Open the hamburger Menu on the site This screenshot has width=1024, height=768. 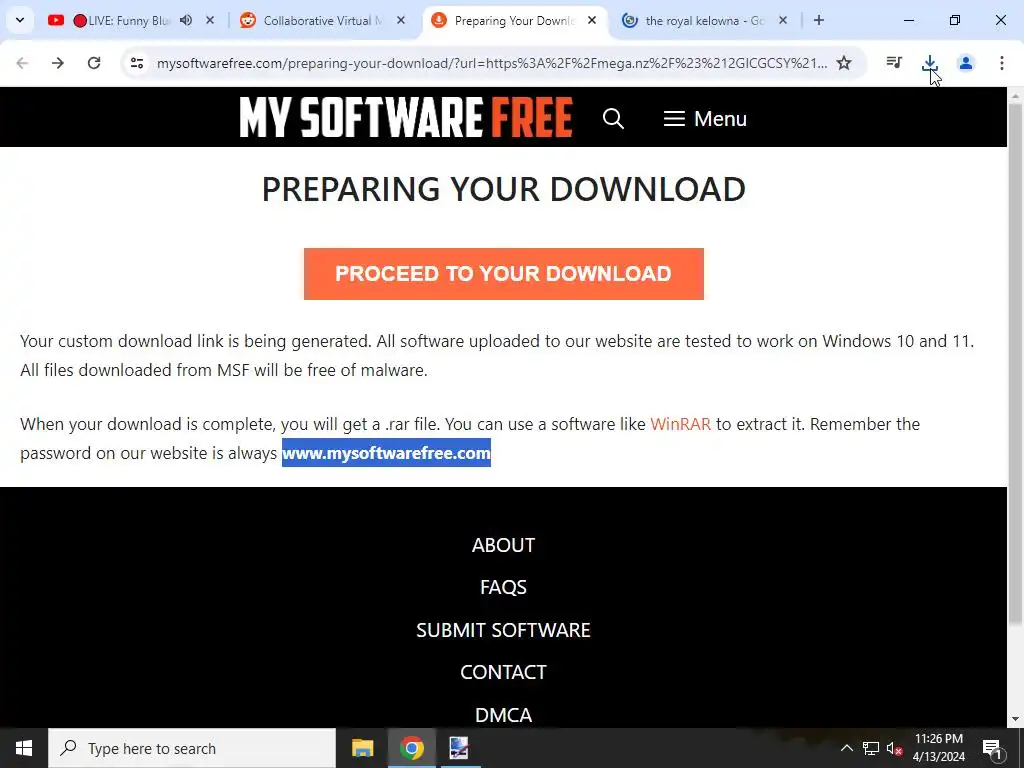tap(705, 119)
